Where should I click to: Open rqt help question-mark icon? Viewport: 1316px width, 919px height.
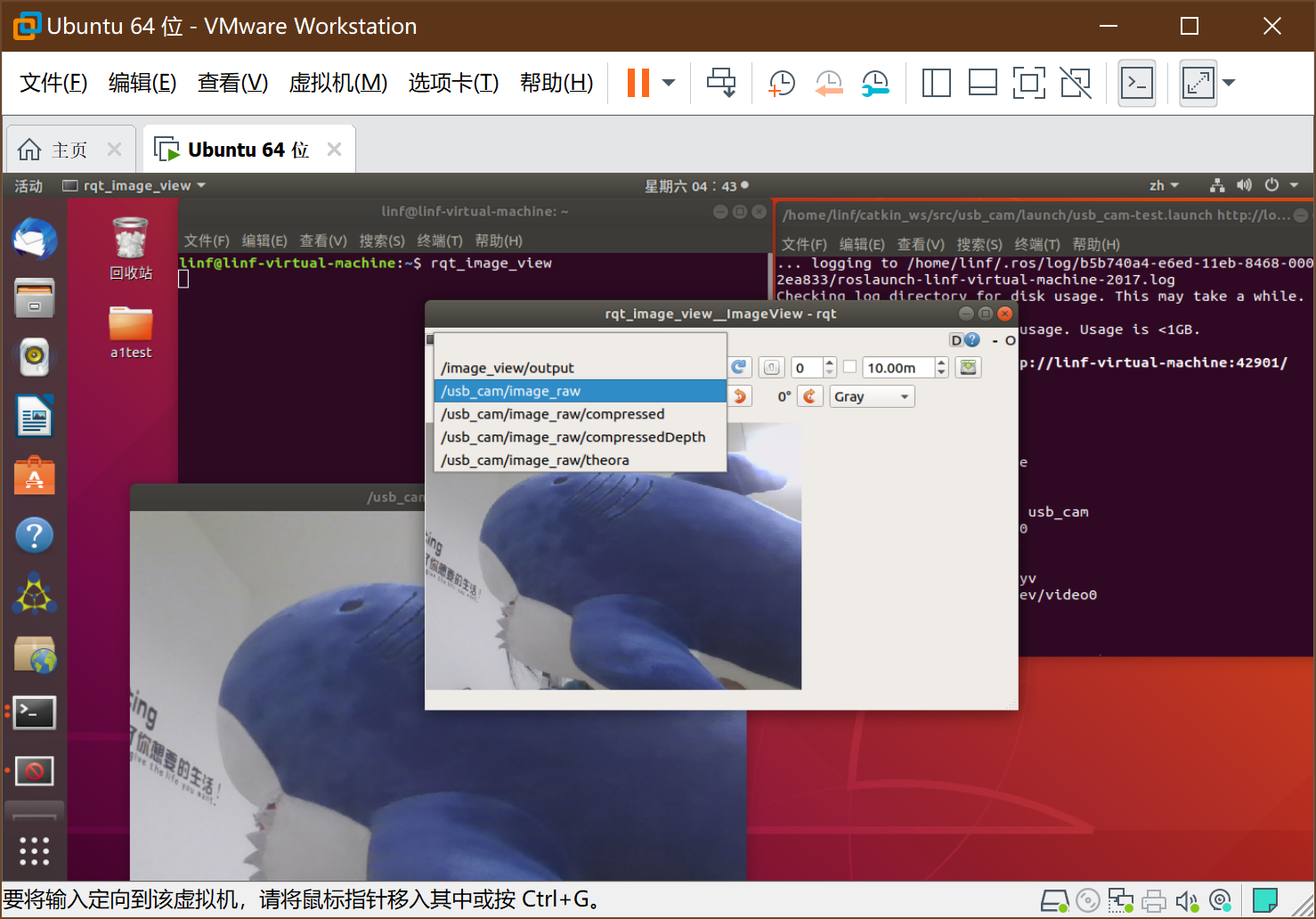tap(972, 340)
